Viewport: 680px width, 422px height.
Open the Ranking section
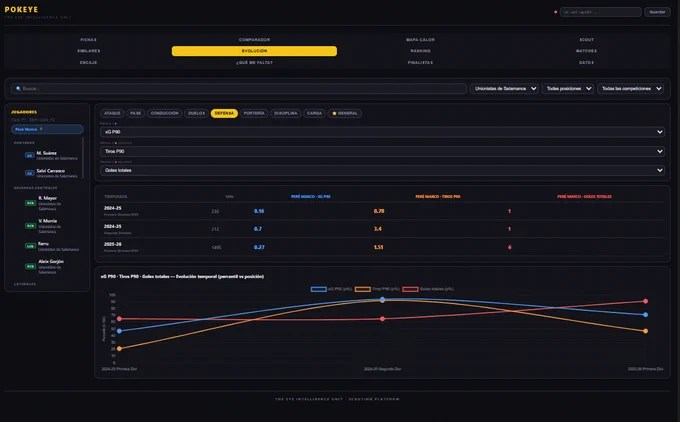pos(420,51)
